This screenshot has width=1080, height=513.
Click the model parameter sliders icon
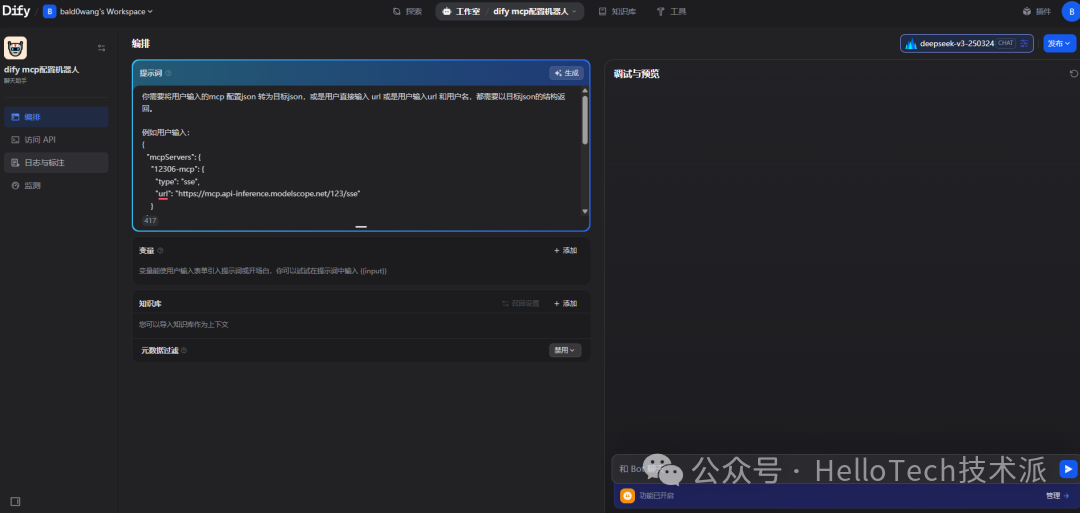pyautogui.click(x=1024, y=43)
